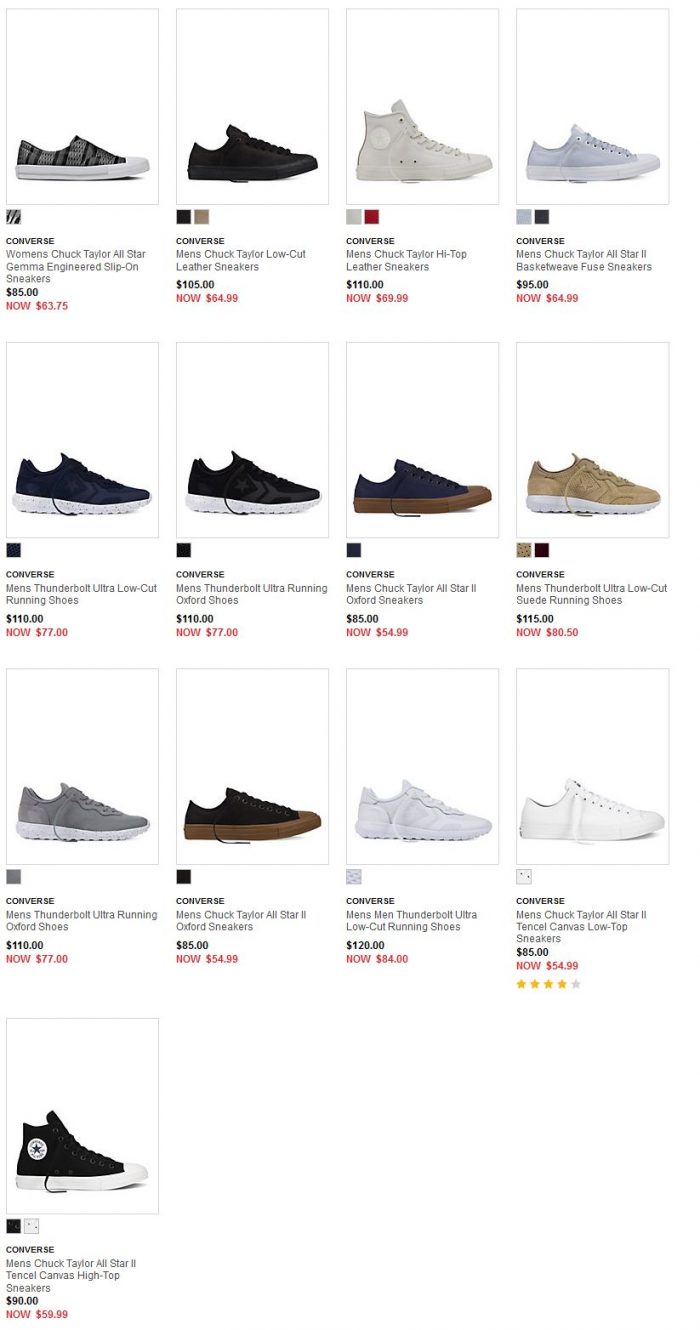Choose the tan swatch under Low-Cut Leather Sneakers
700x1330 pixels.
(201, 217)
